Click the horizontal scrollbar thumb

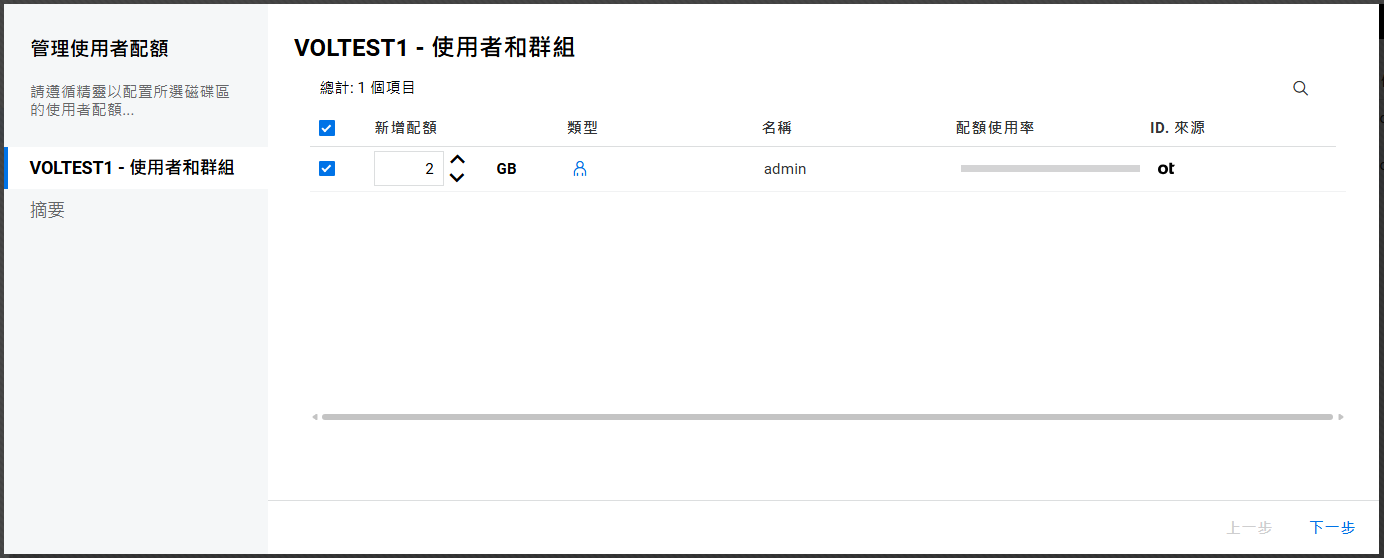pos(826,417)
